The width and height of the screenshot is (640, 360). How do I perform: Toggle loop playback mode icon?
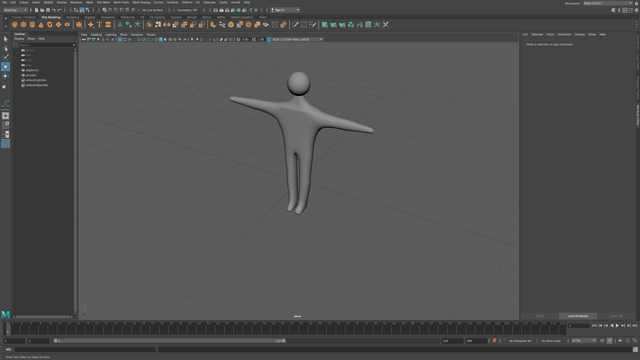602,341
